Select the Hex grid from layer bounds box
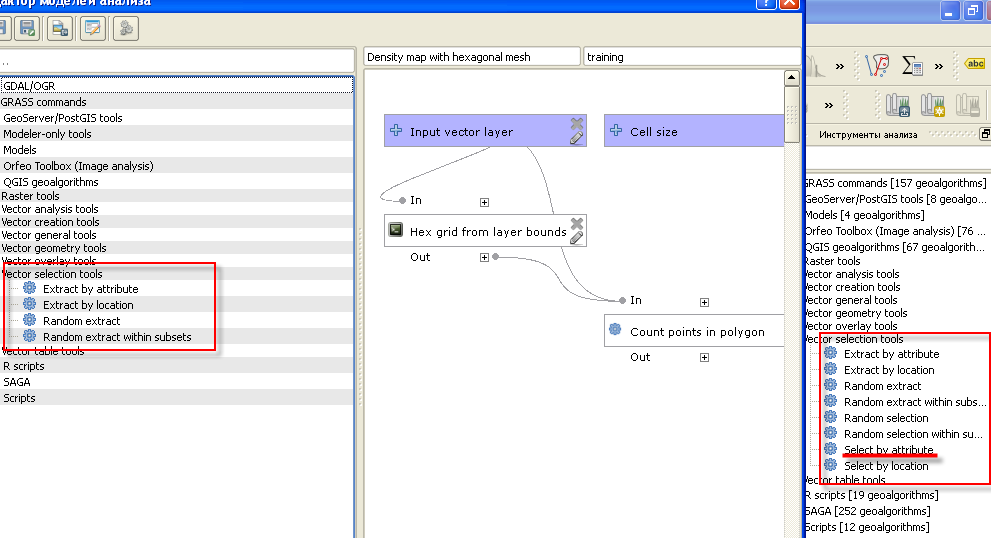 click(x=485, y=231)
